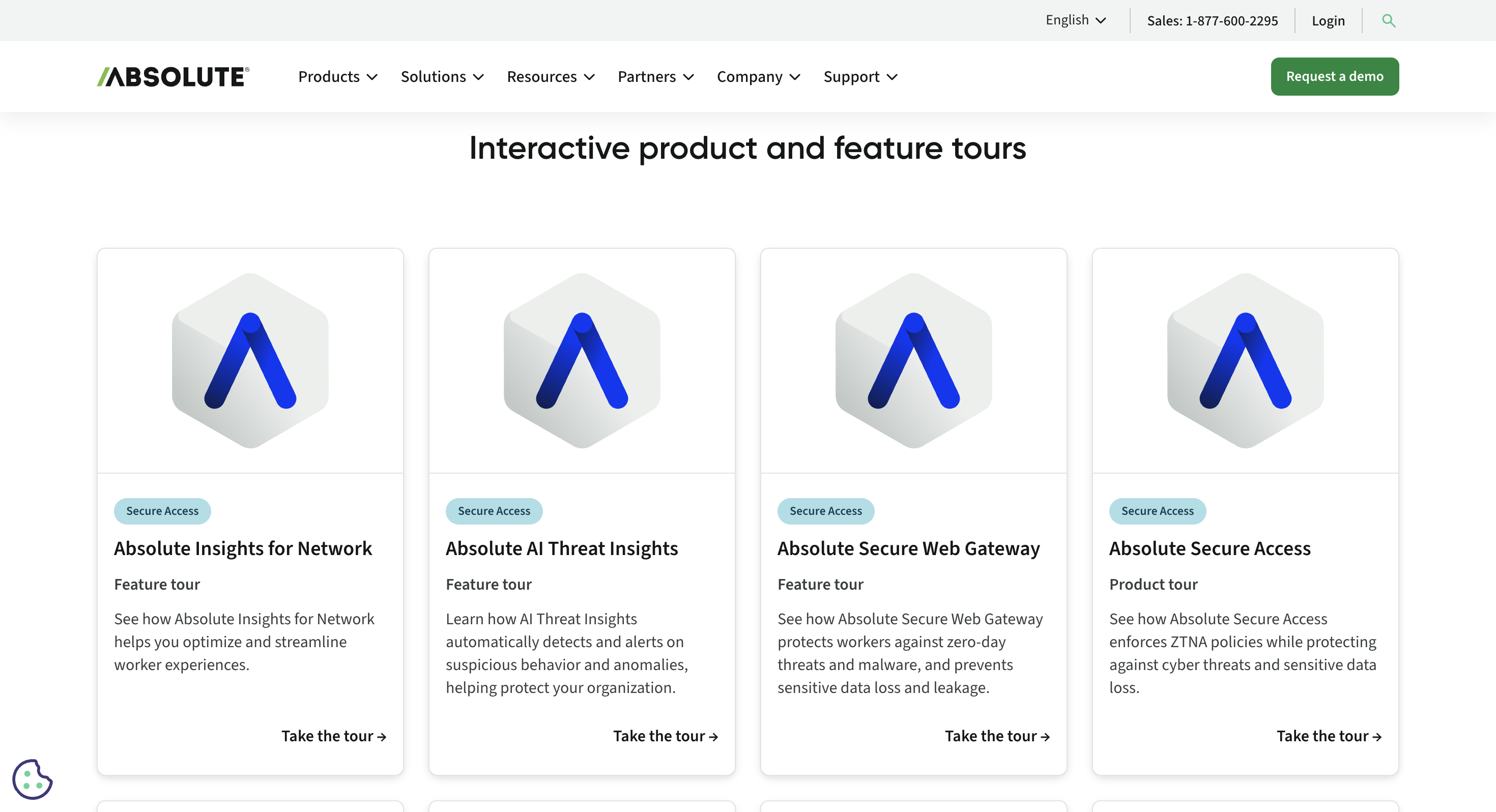Open the cookie preferences icon
The width and height of the screenshot is (1496, 812).
[34, 780]
